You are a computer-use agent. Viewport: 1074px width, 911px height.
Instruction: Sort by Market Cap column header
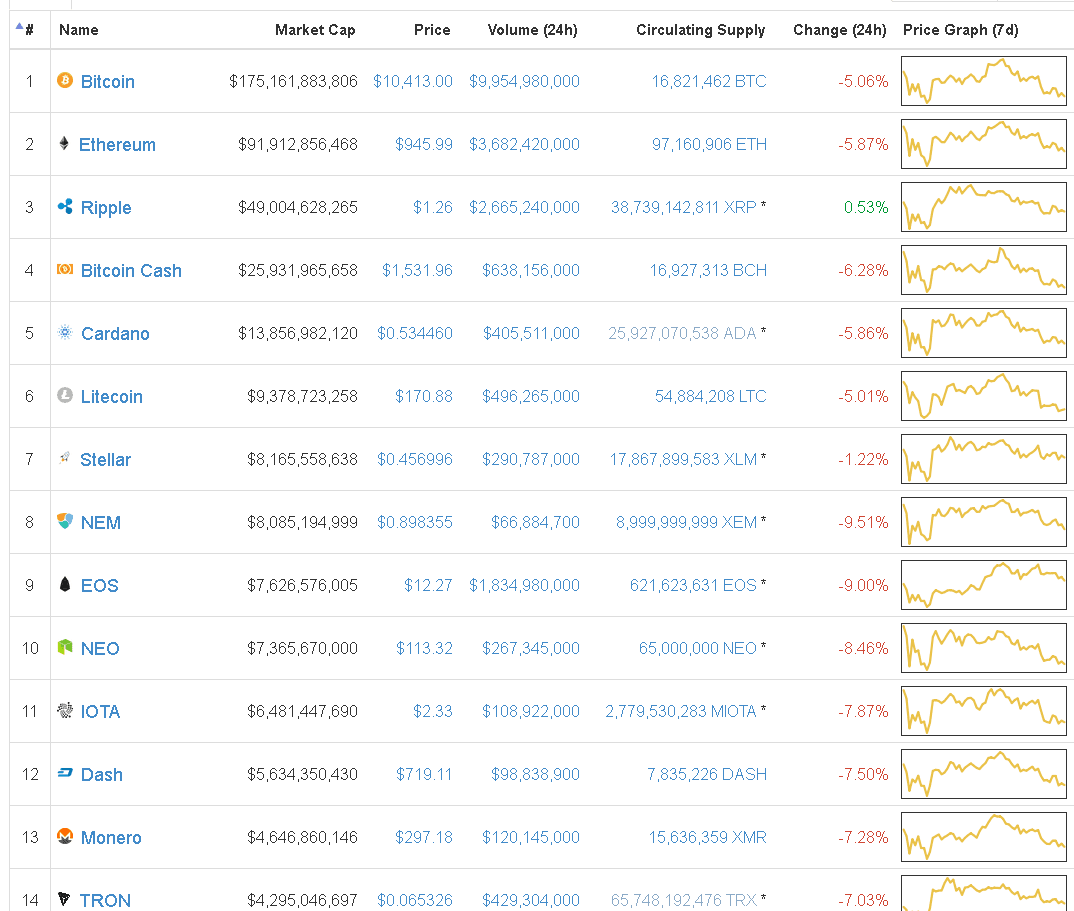pos(315,30)
